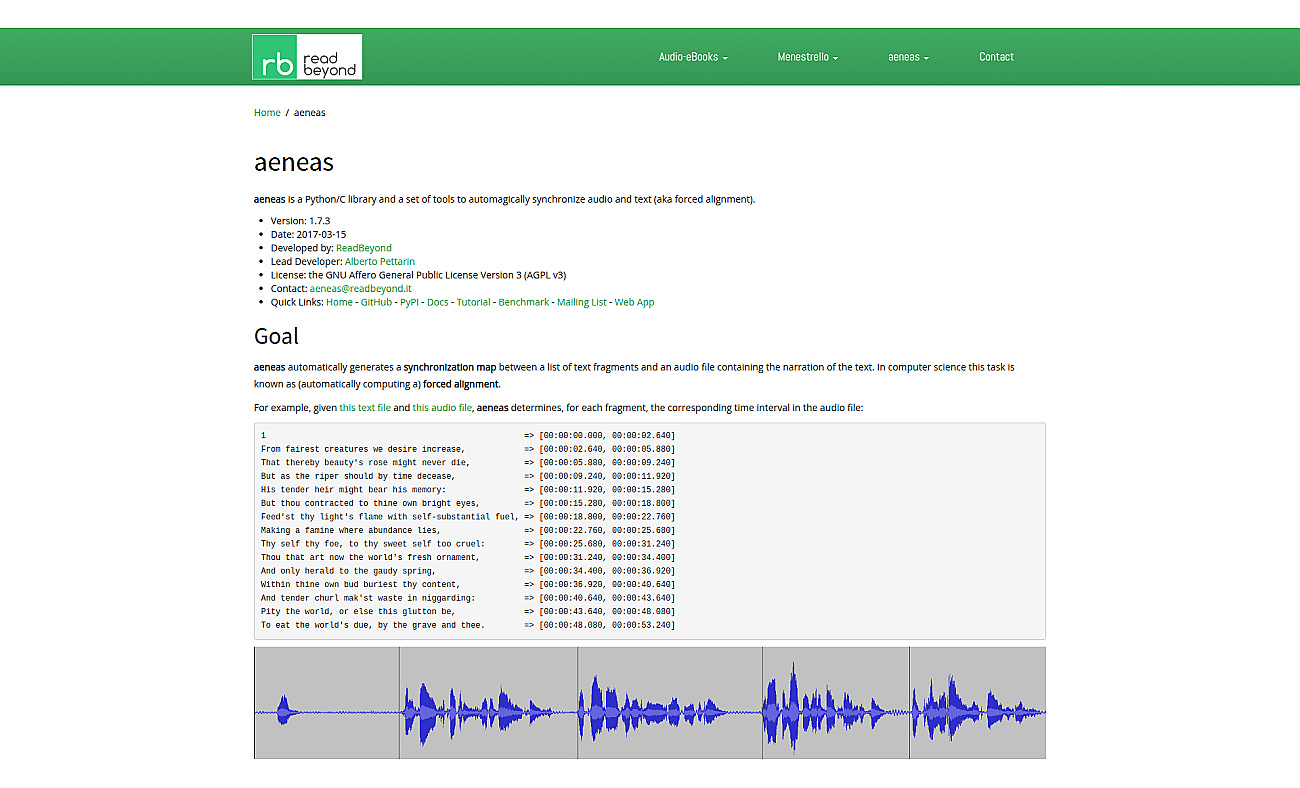The image size is (1300, 788).
Task: Click line 'Thy self thy foe, to thy sweet self too cruel:'
Action: tap(373, 544)
